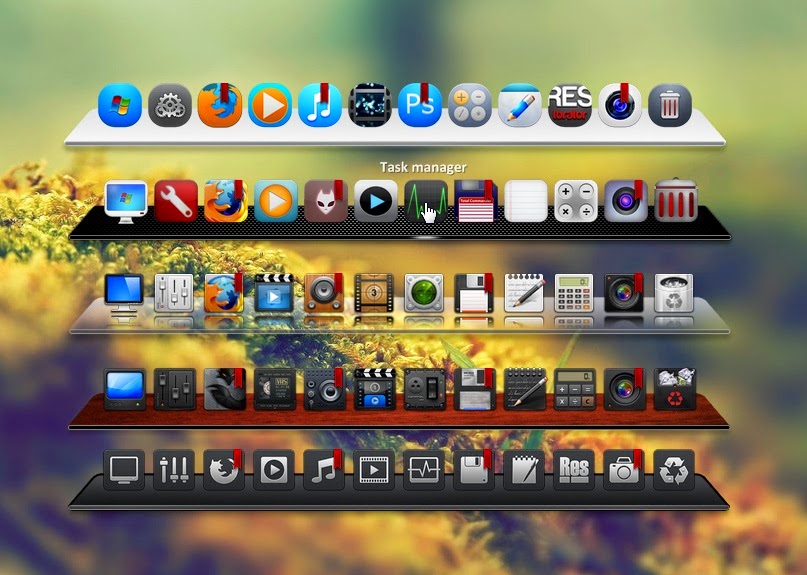This screenshot has height=575, width=807.
Task: Open the silver recycle bin on glass dock
Action: click(x=674, y=293)
